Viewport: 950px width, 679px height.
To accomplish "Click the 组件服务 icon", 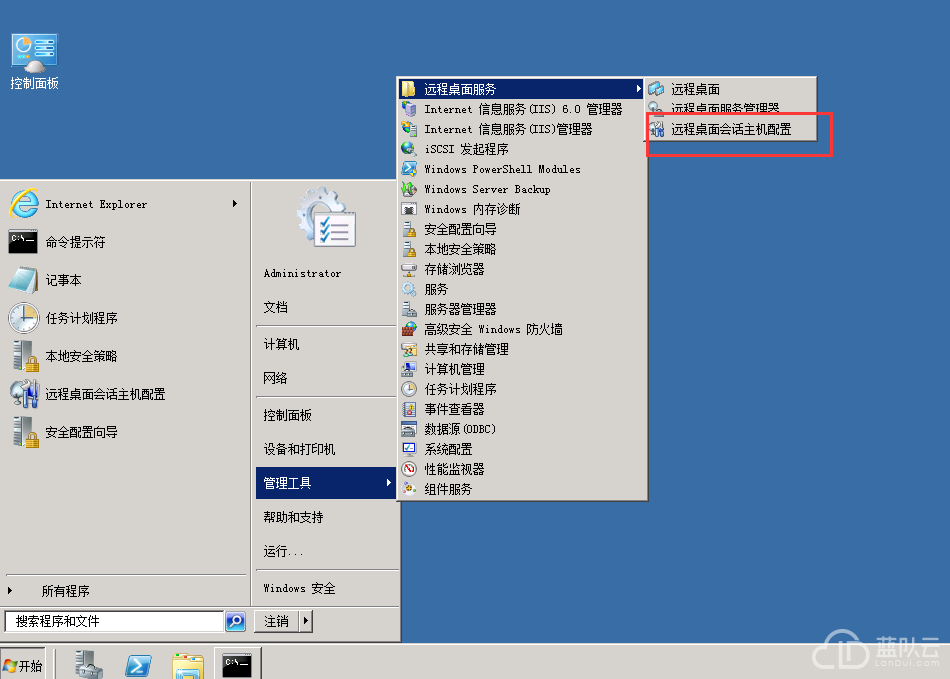I will pyautogui.click(x=409, y=489).
